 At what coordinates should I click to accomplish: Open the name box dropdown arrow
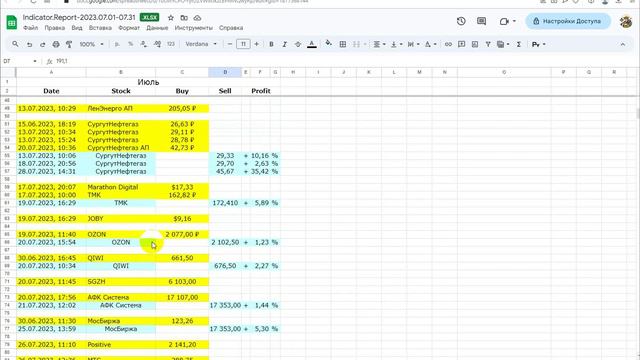coord(35,61)
